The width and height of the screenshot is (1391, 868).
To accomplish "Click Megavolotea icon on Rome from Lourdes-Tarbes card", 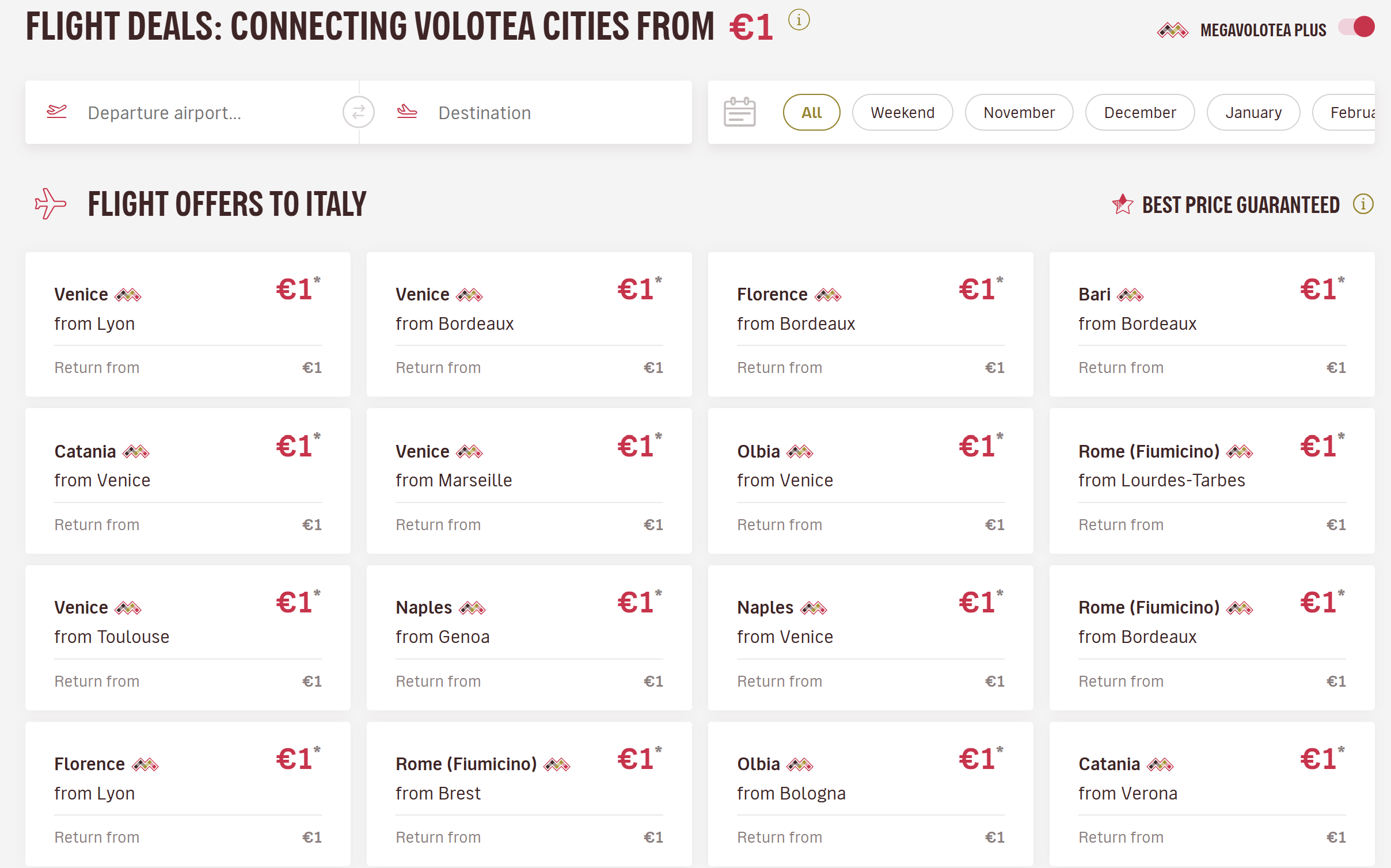I will (x=1240, y=452).
